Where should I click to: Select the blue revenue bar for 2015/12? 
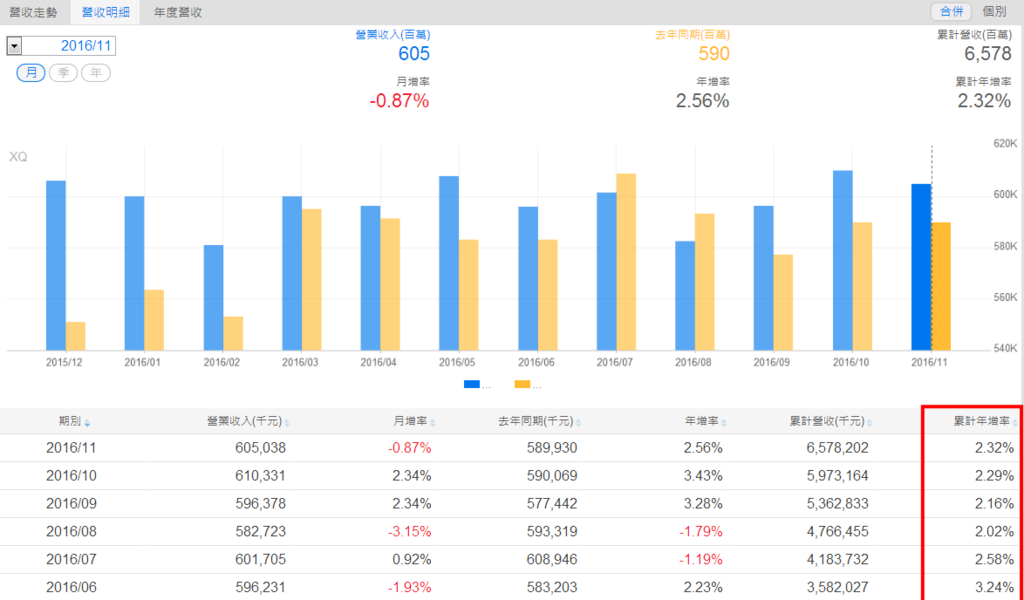pos(56,266)
